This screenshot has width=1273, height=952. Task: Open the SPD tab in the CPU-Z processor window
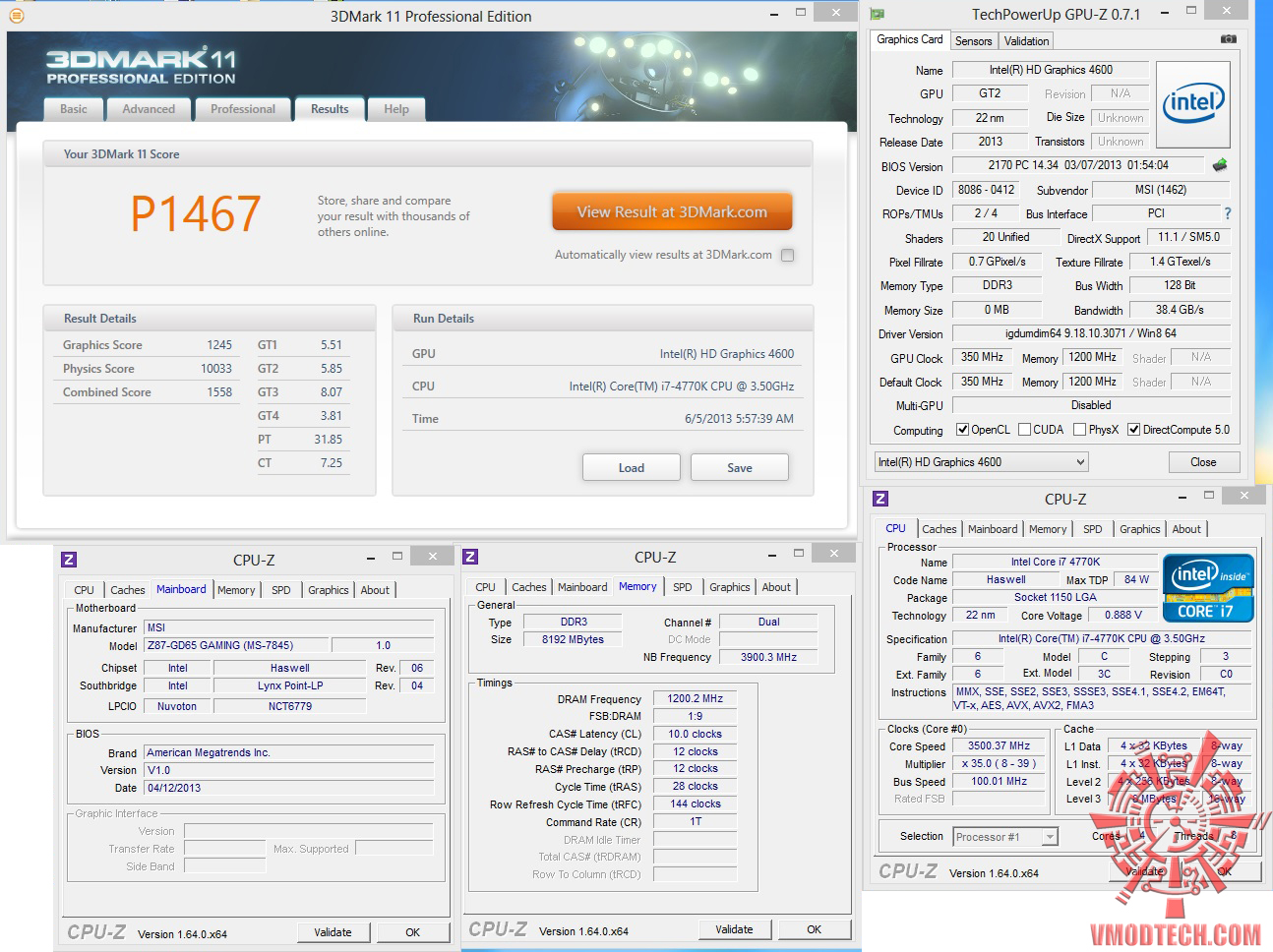[1093, 529]
